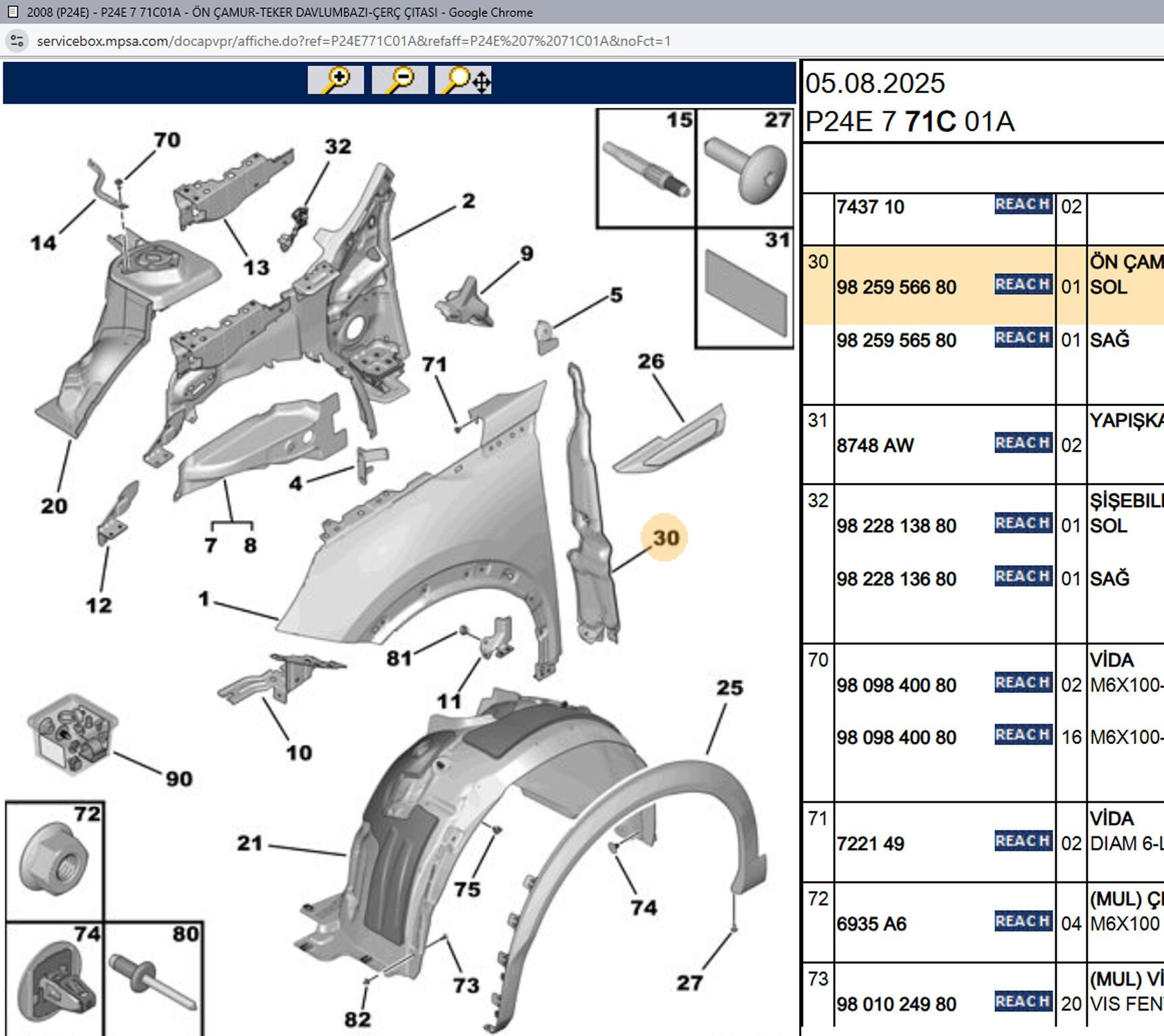The image size is (1164, 1036).
Task: Click callout number 25 for wheel arch trim
Action: (729, 688)
